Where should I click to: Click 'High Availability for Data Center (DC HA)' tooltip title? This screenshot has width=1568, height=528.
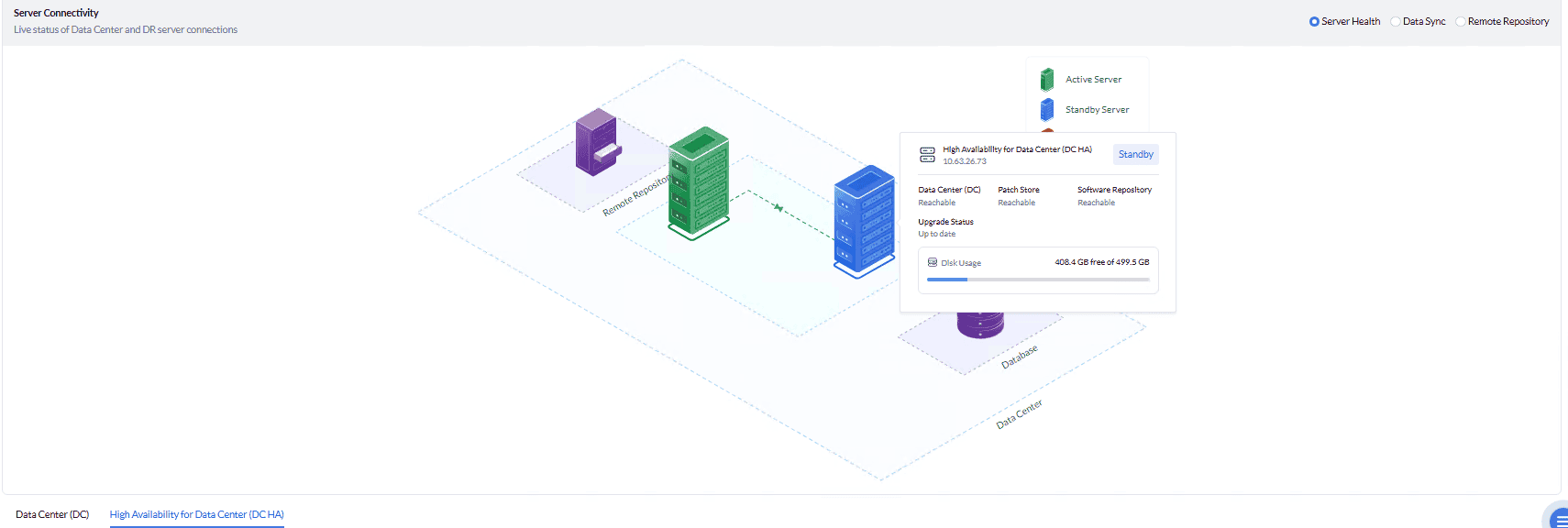coord(1017,149)
